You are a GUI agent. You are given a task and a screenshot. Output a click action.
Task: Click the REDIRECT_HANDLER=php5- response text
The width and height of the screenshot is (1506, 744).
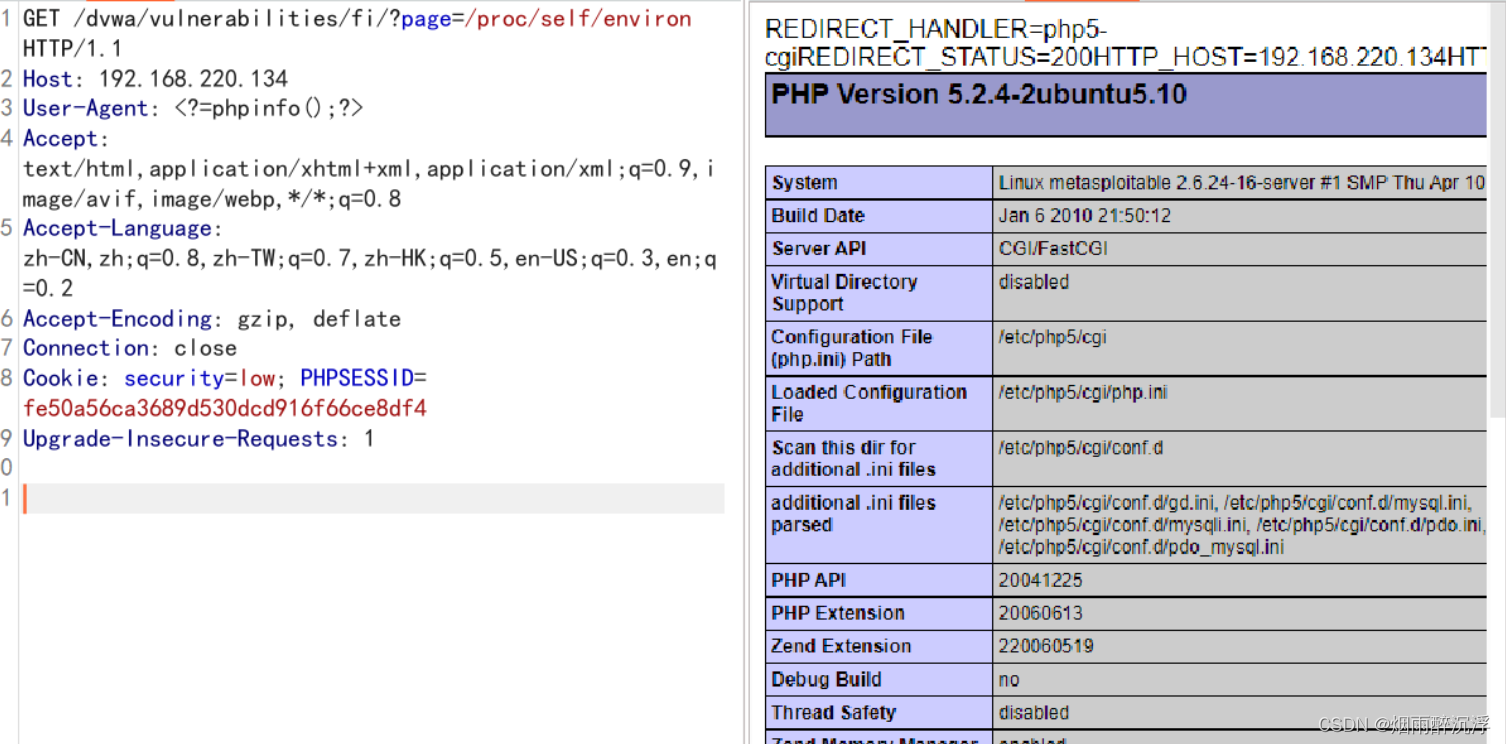point(936,30)
